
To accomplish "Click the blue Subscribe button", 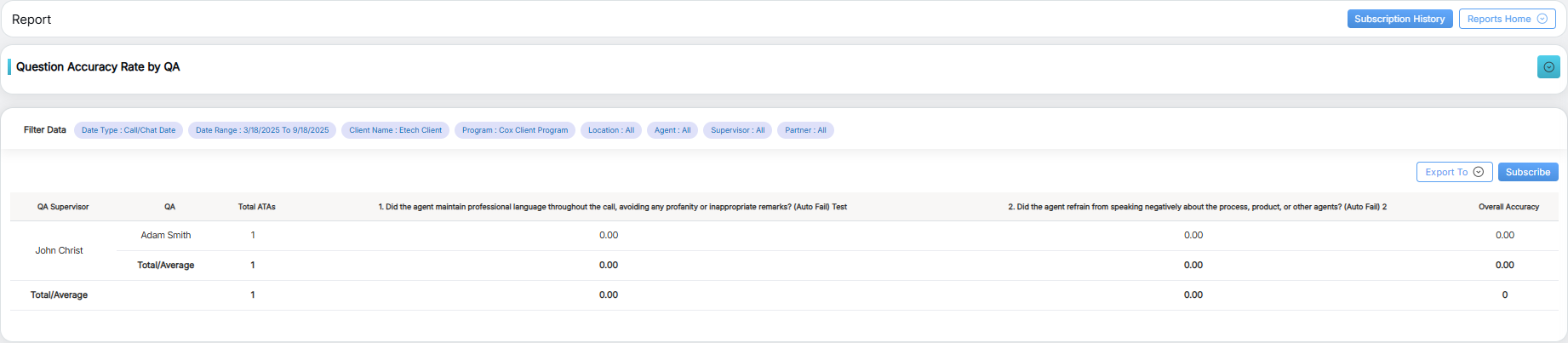I will click(1527, 172).
